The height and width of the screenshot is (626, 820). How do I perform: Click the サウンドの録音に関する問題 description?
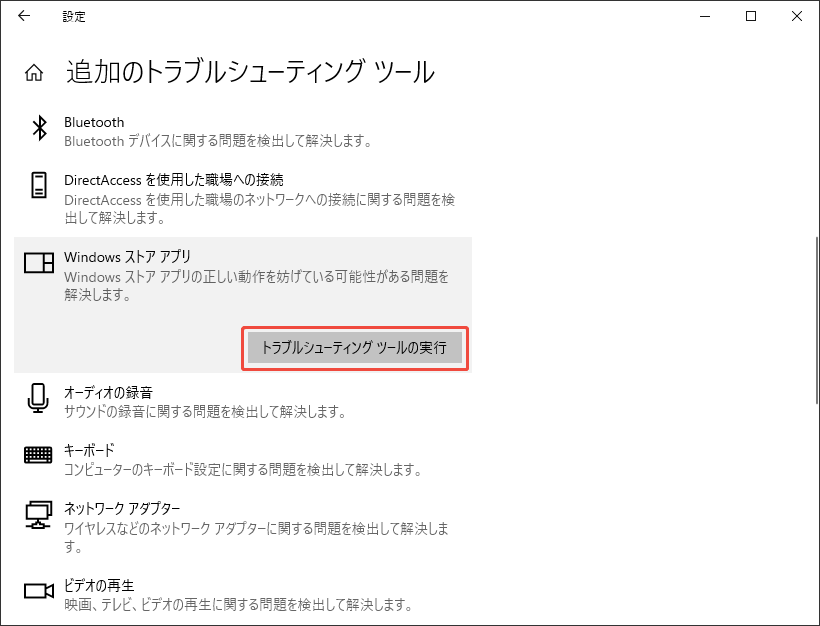click(x=205, y=412)
